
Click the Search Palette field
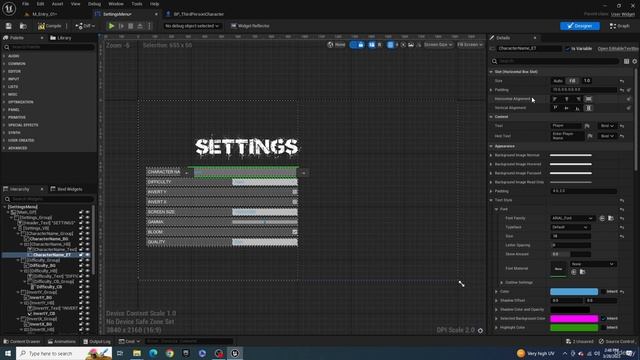click(49, 47)
